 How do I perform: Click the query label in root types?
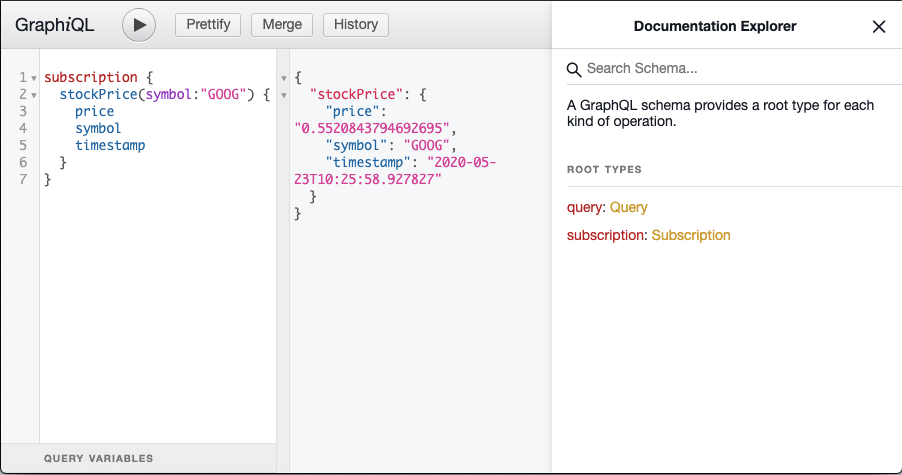point(584,207)
